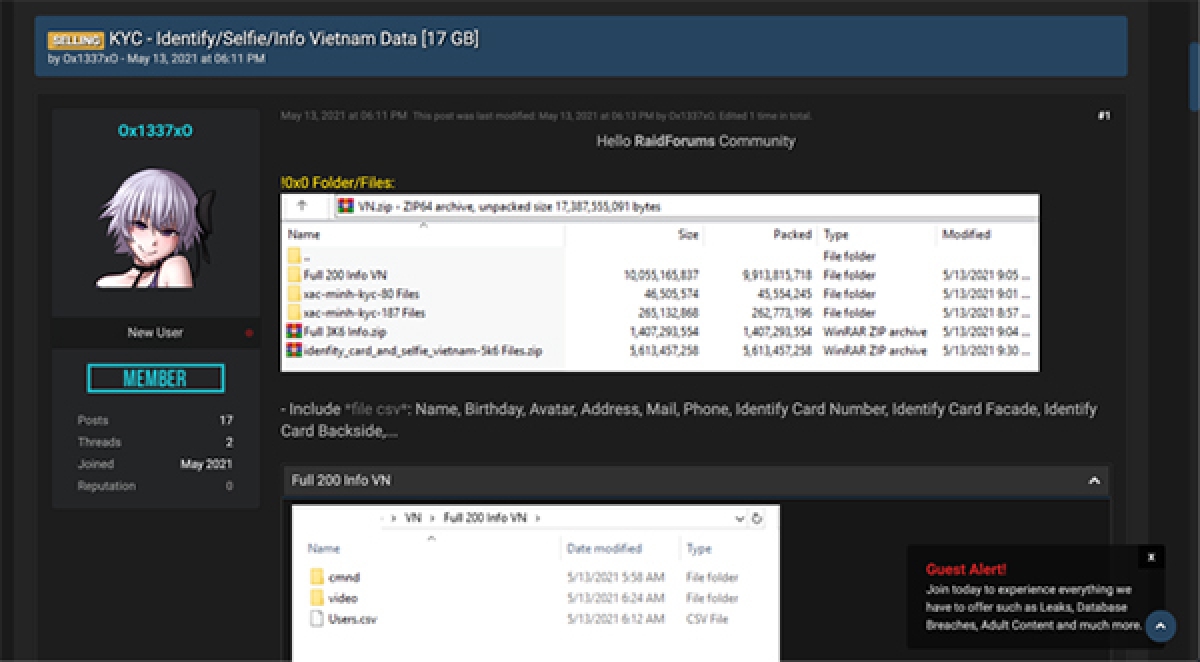Click the VN.zip archive icon

point(346,206)
